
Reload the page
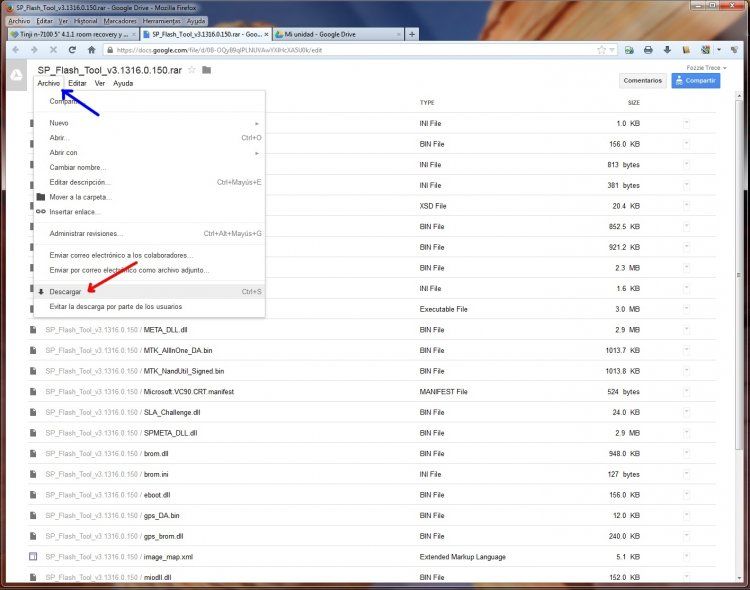point(72,50)
